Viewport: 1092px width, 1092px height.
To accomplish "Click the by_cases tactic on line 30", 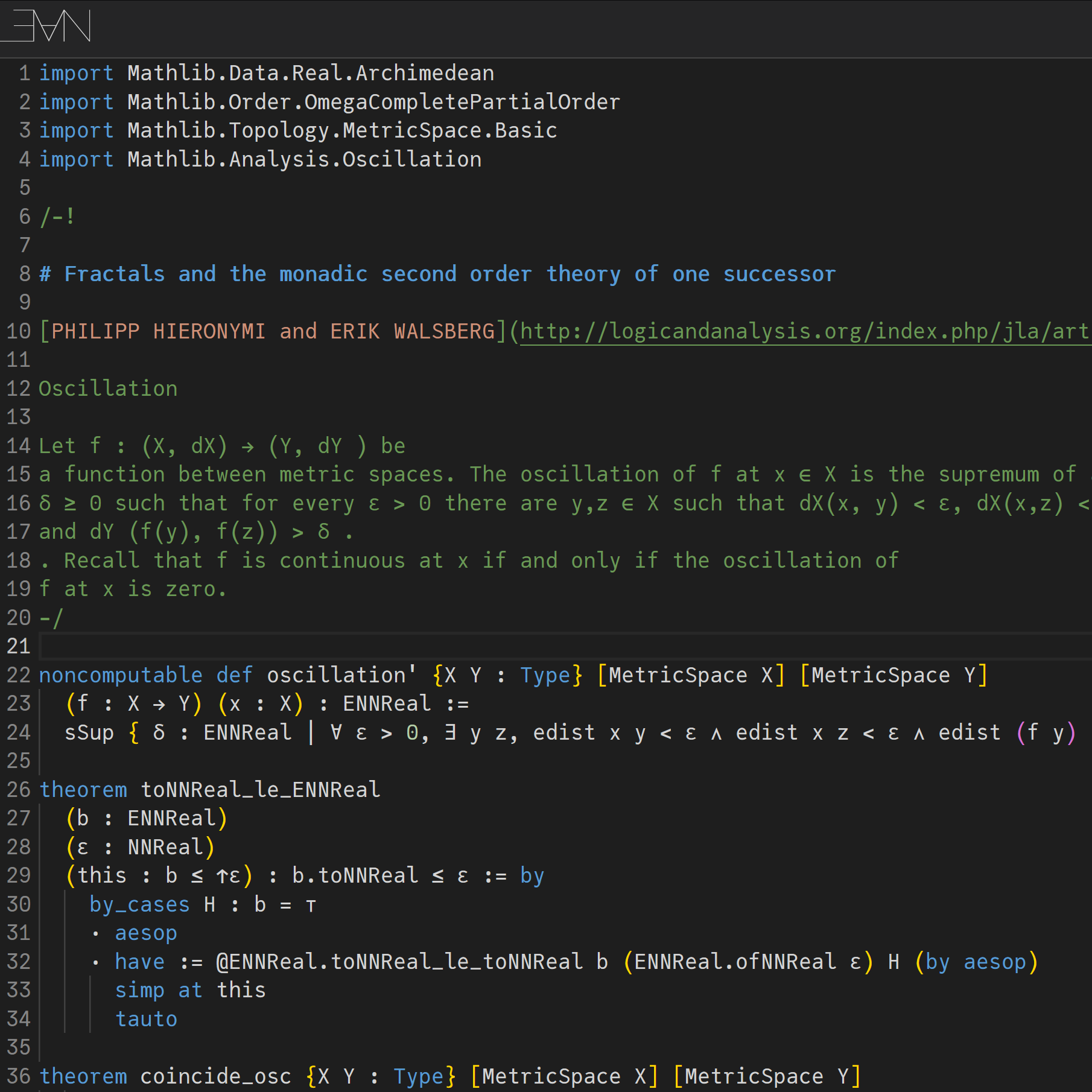I will click(x=139, y=904).
